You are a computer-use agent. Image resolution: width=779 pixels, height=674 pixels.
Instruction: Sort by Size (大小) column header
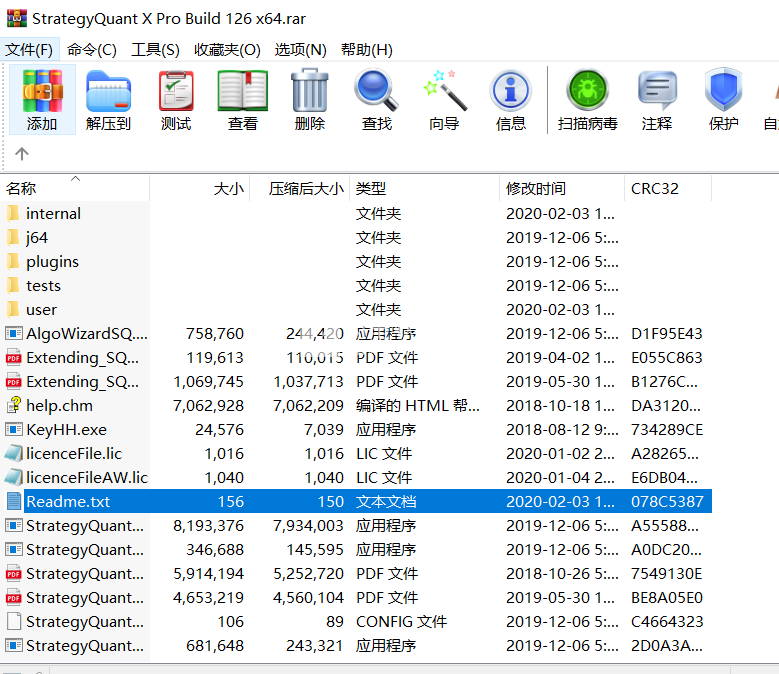tap(200, 188)
